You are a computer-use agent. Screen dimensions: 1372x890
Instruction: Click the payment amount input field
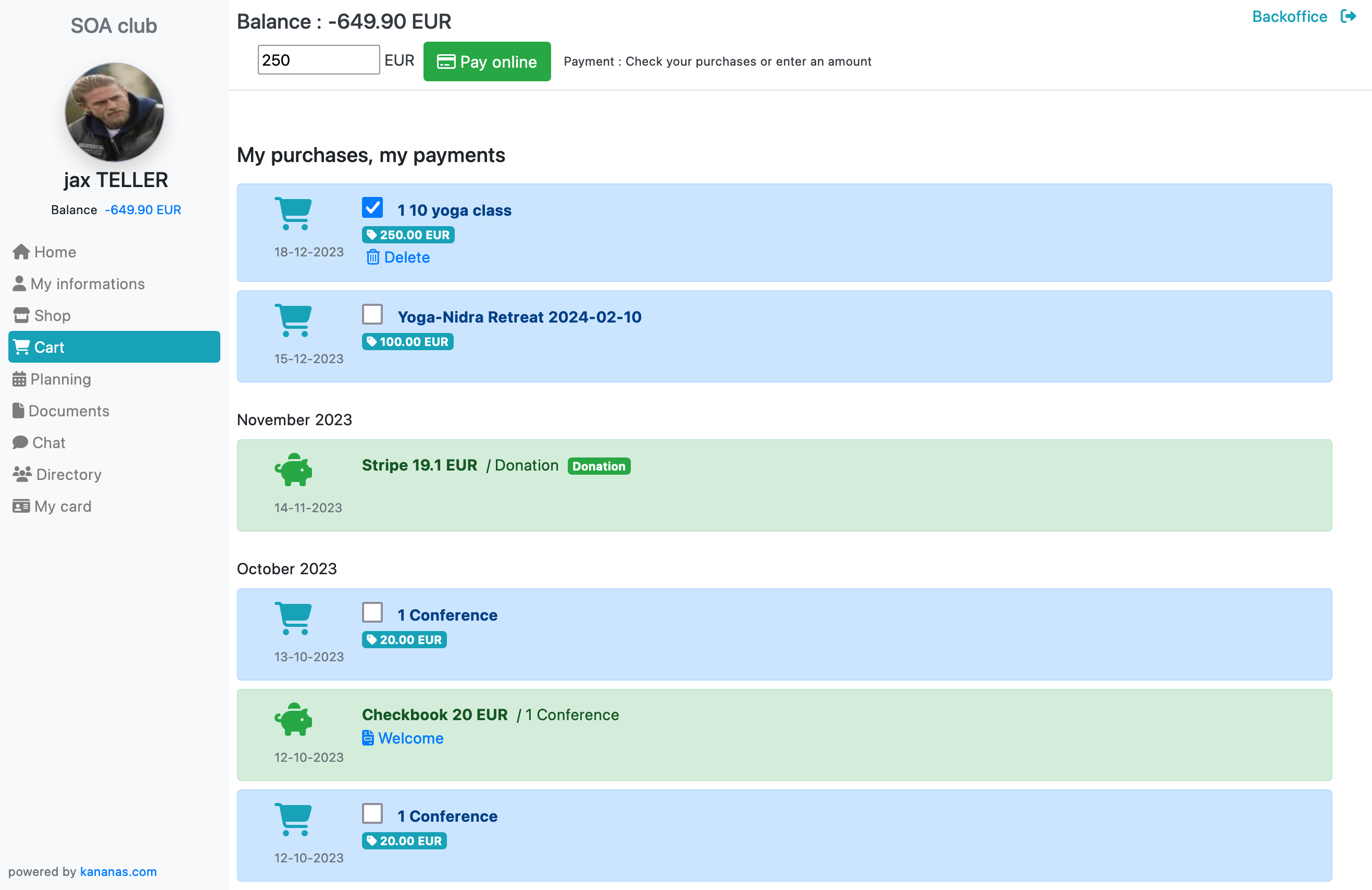point(319,60)
